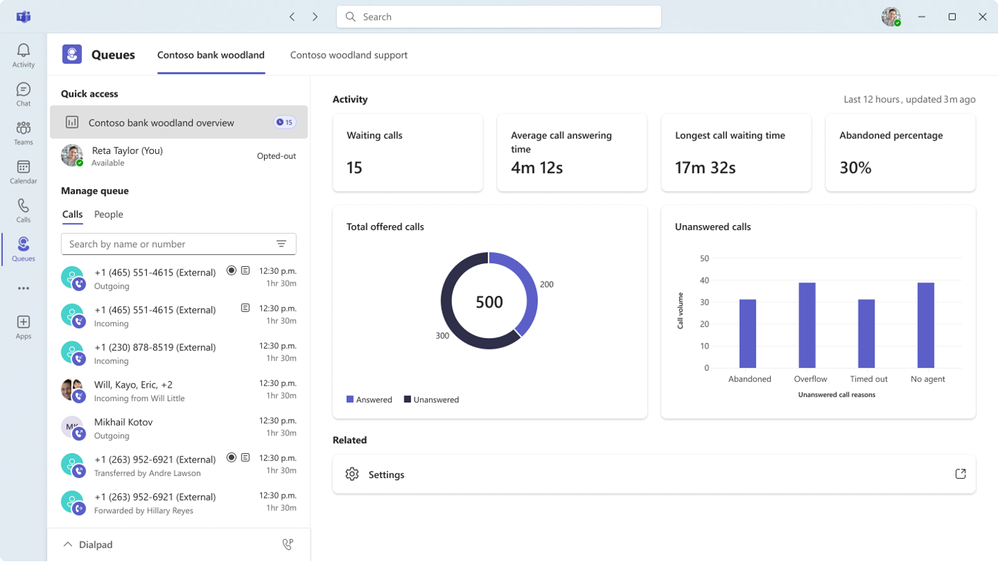Image resolution: width=998 pixels, height=562 pixels.
Task: Open the more apps ellipsis menu
Action: [23, 288]
